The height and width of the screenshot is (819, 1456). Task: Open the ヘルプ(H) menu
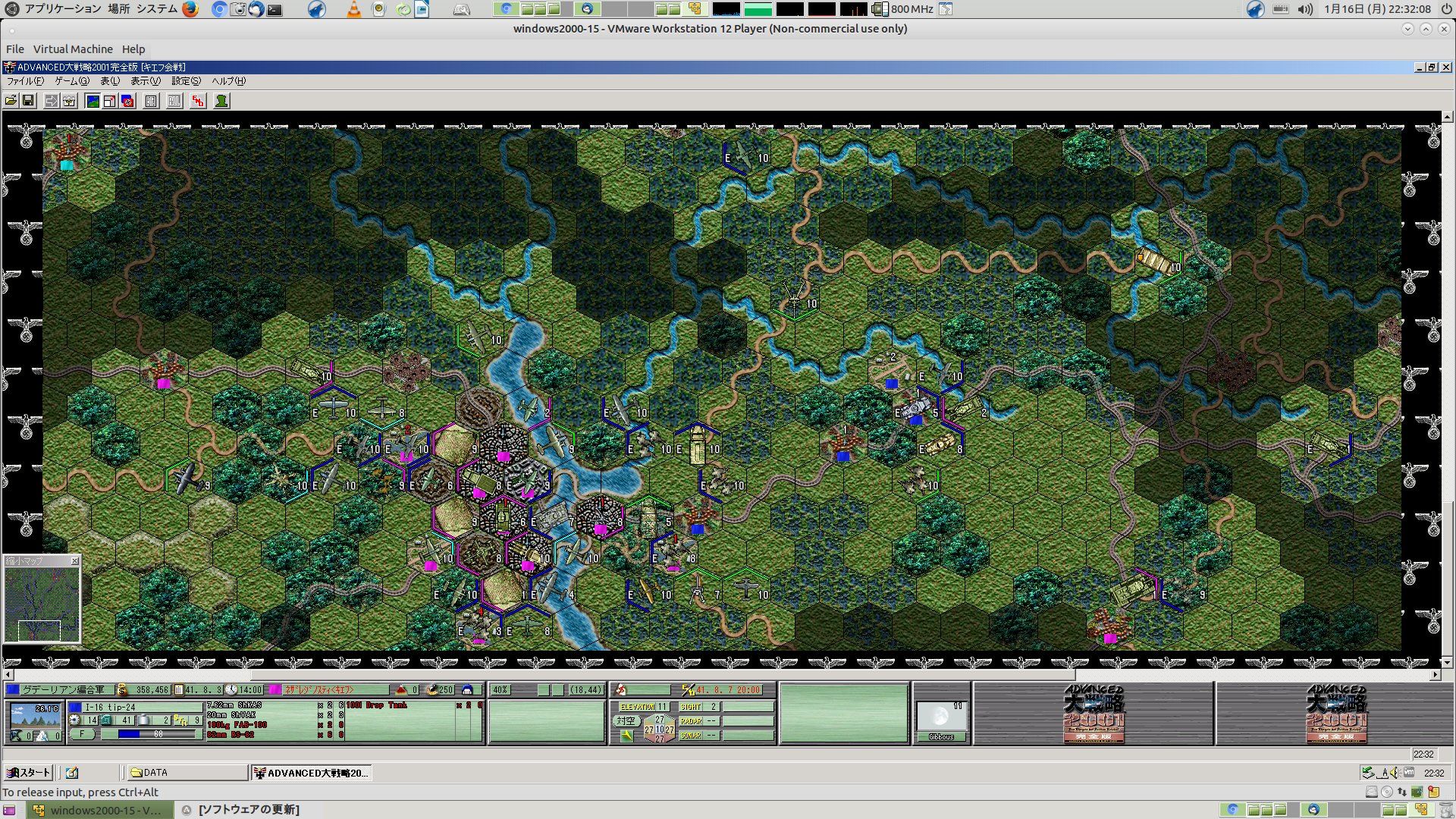pos(228,81)
